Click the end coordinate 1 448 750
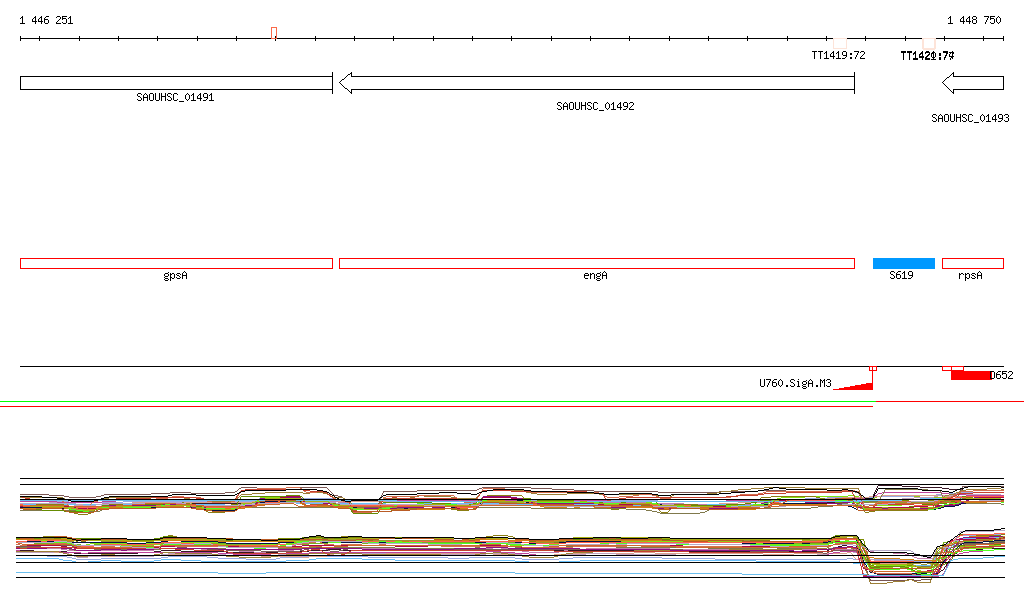This screenshot has width=1024, height=611. [x=974, y=20]
